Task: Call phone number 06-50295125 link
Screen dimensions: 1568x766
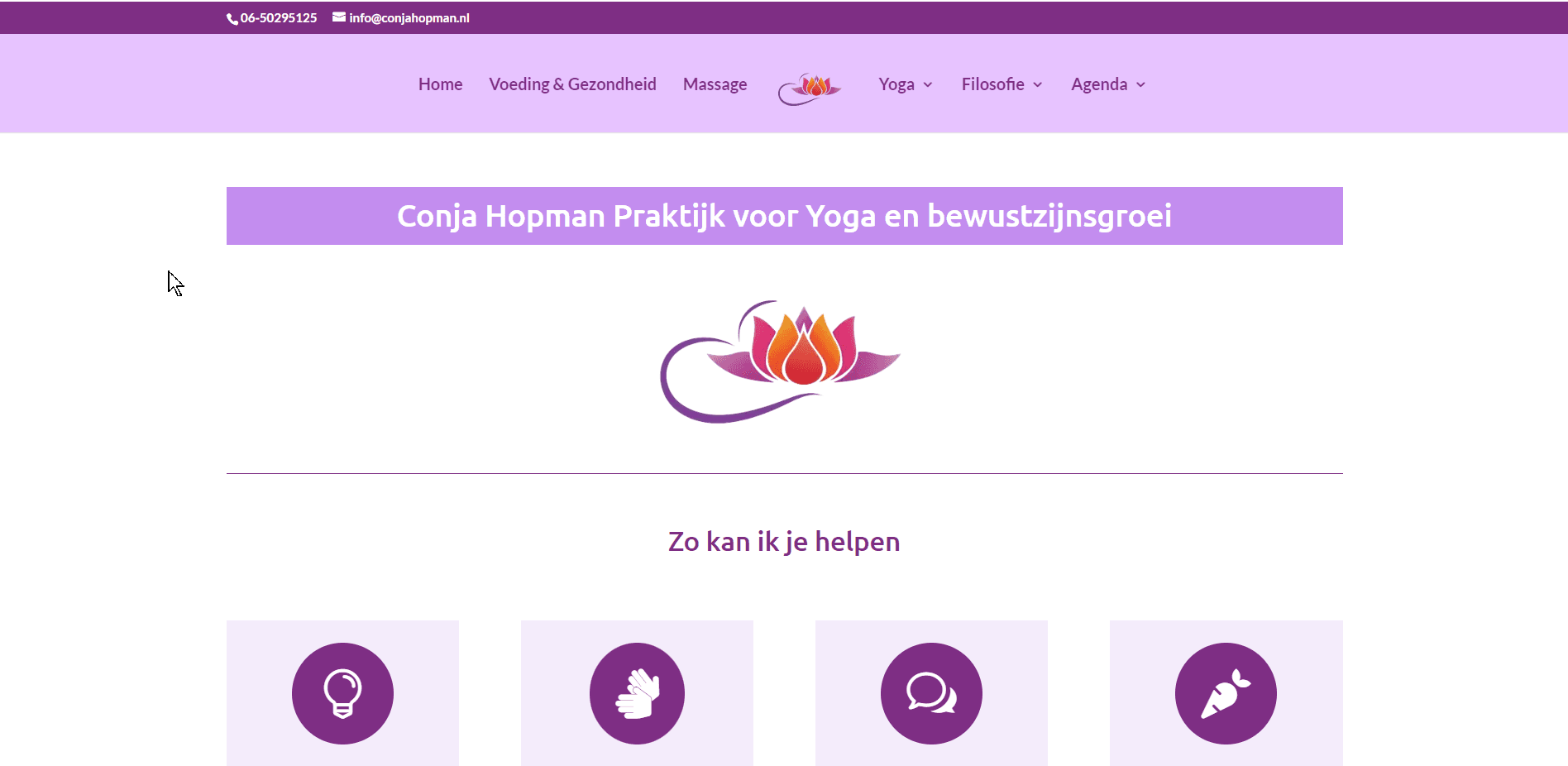Action: (279, 18)
